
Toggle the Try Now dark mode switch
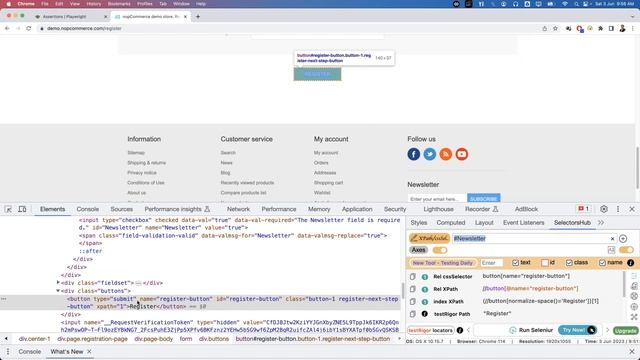[x=591, y=330]
